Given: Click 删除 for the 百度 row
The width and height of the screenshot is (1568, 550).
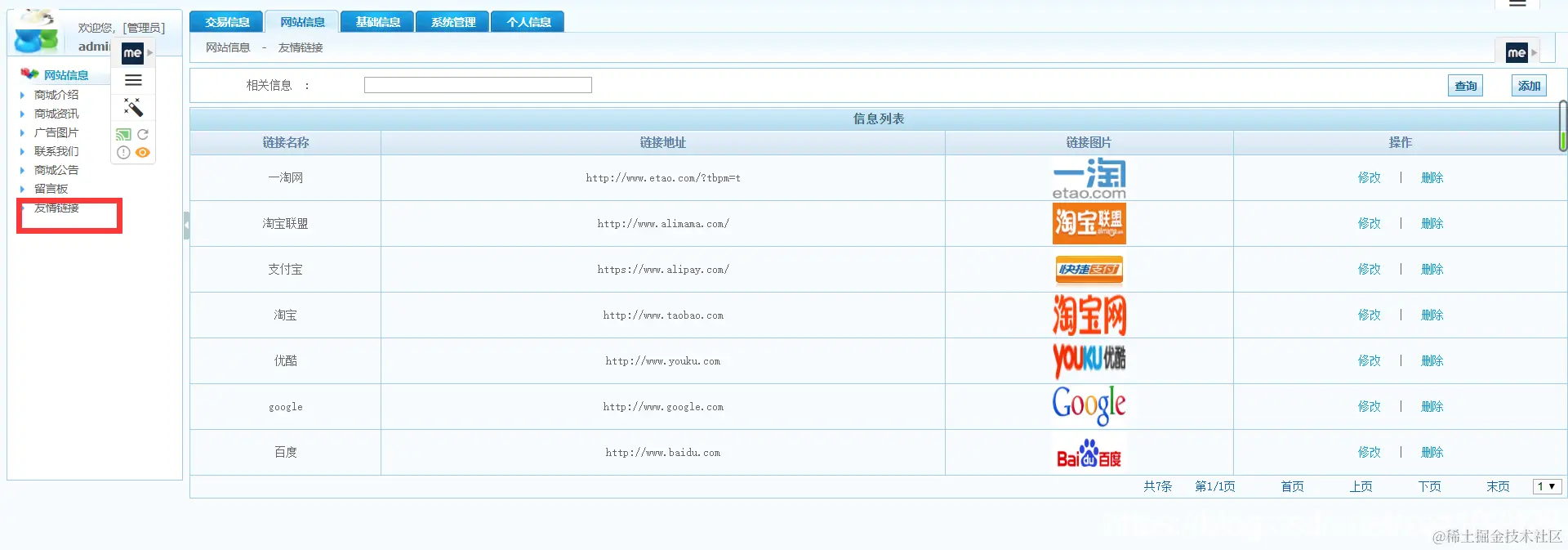Looking at the screenshot, I should pyautogui.click(x=1432, y=452).
